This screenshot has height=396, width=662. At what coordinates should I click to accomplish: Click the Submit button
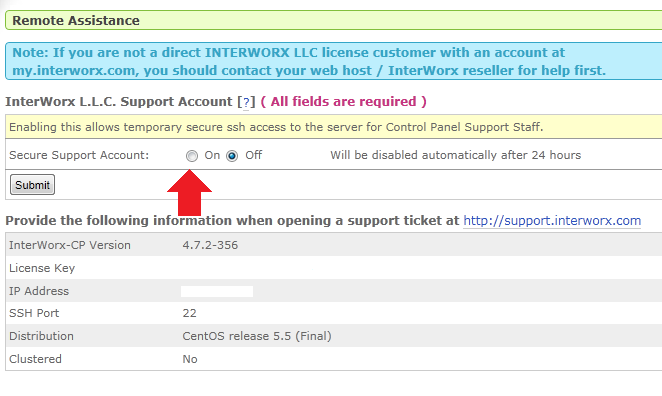pos(33,185)
